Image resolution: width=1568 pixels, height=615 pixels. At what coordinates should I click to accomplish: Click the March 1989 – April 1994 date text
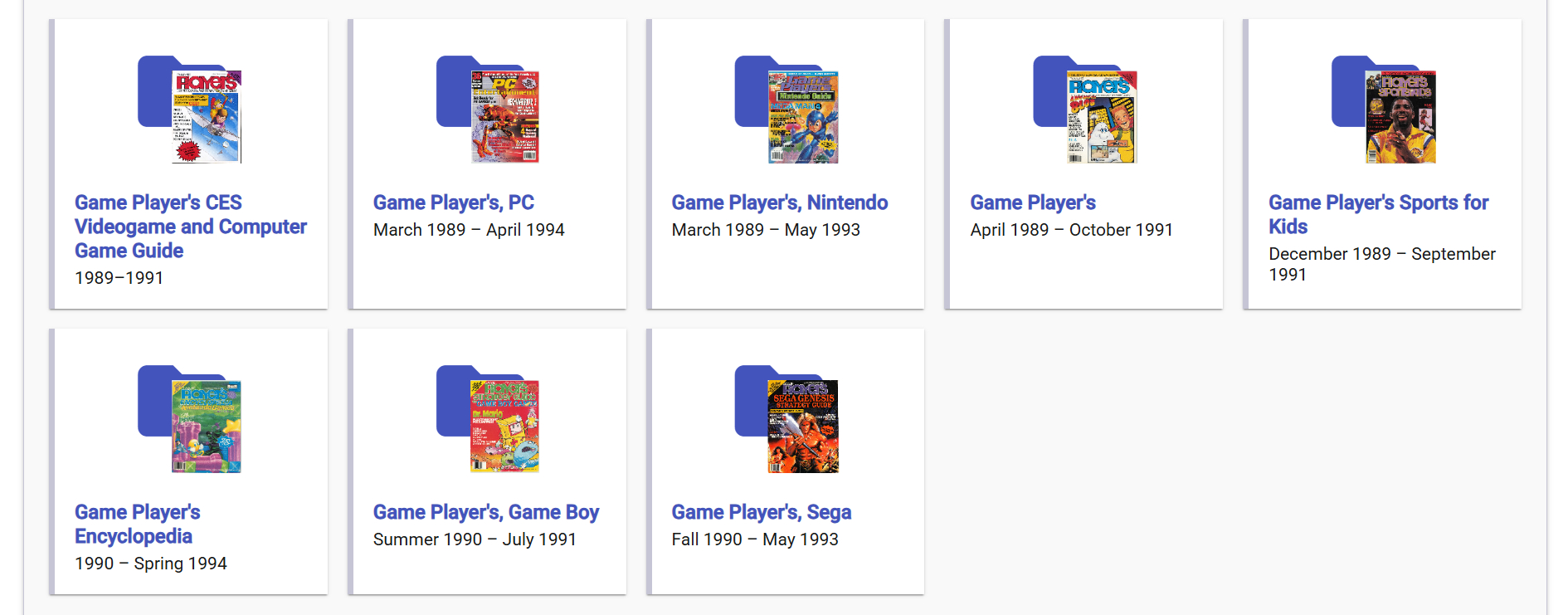click(469, 230)
